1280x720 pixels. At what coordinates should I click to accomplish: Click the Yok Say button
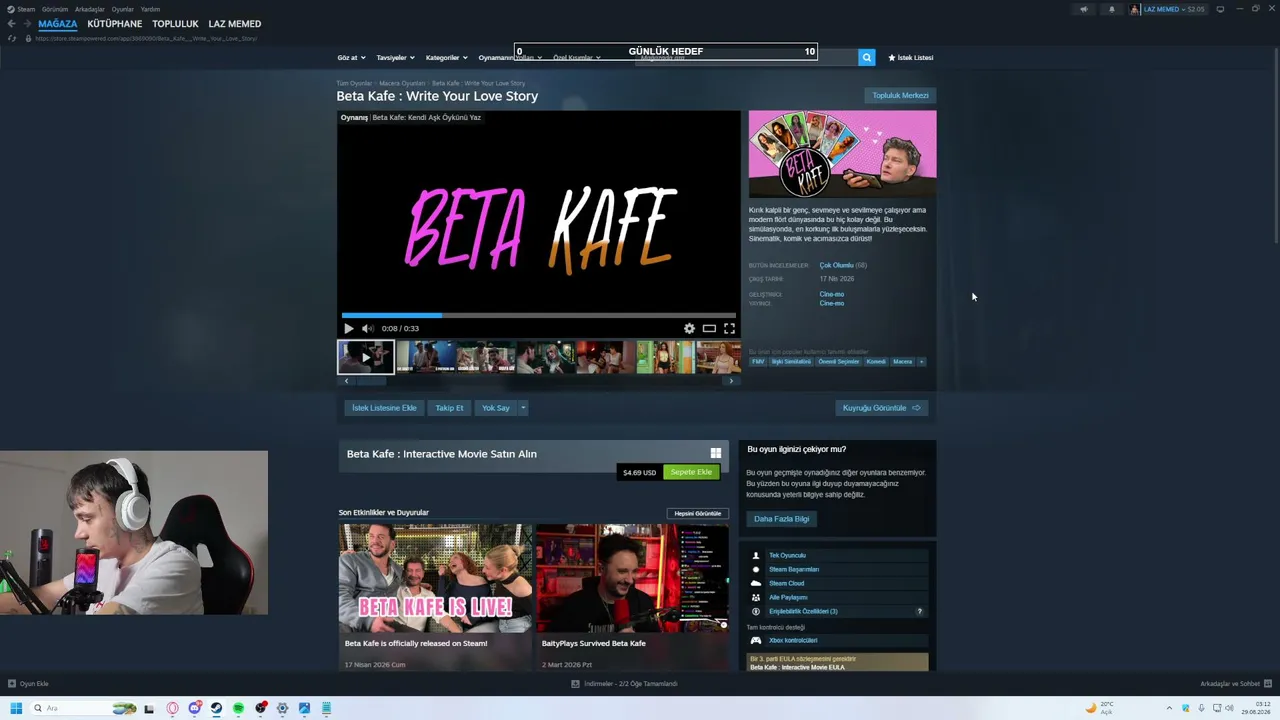(496, 408)
